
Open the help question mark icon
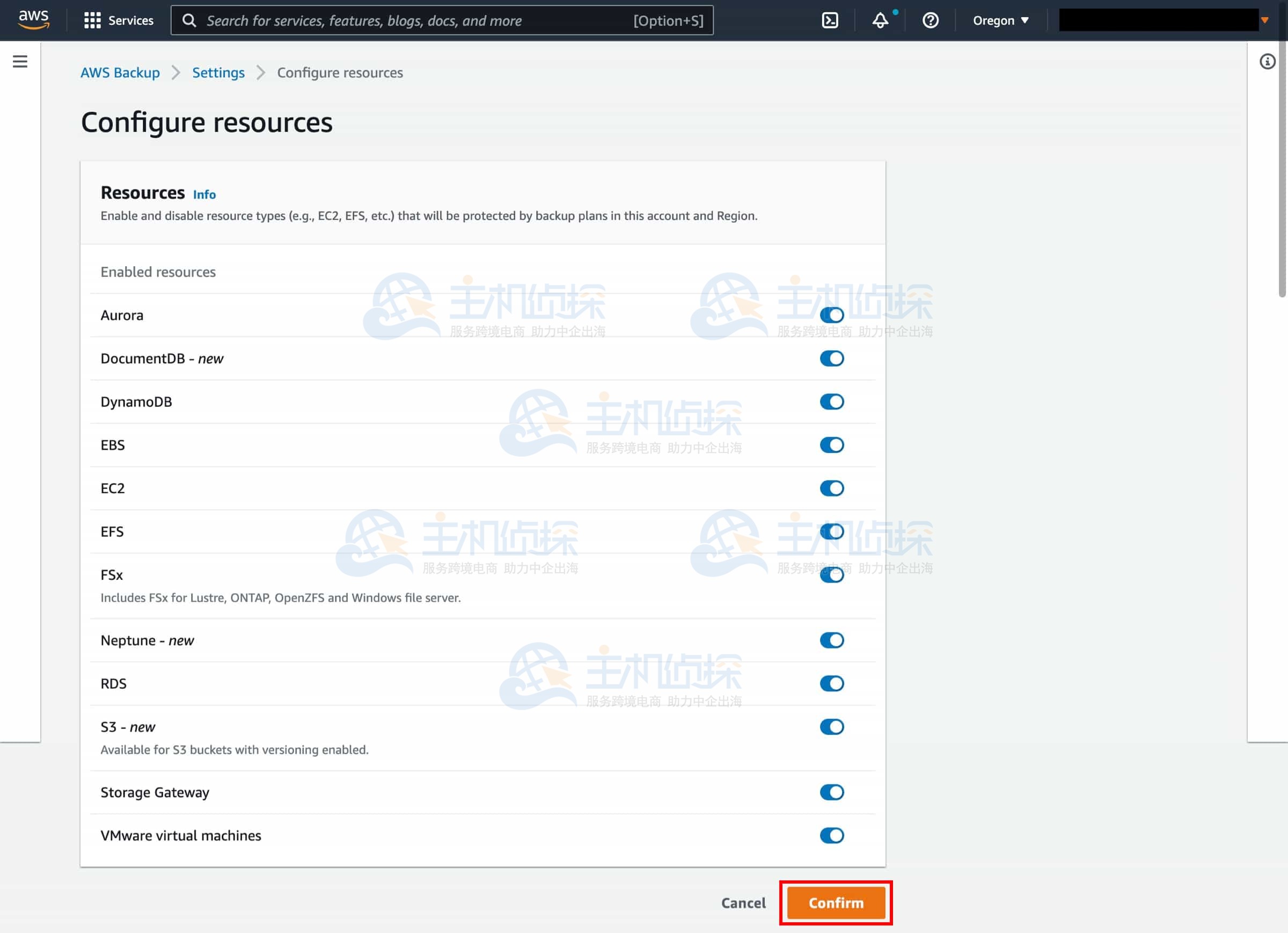[x=930, y=20]
